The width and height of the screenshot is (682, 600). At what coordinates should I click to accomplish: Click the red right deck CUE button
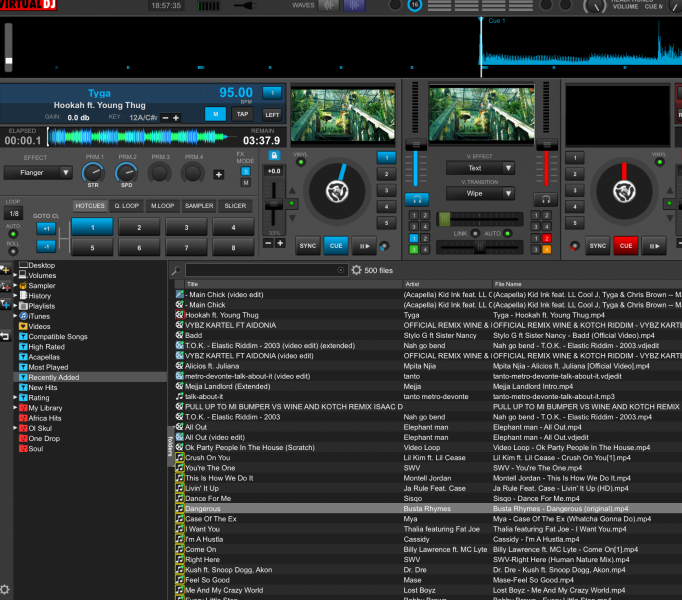(x=626, y=246)
